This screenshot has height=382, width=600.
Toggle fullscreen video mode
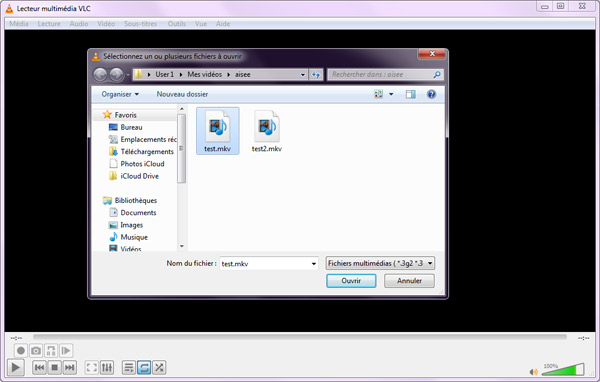click(91, 368)
